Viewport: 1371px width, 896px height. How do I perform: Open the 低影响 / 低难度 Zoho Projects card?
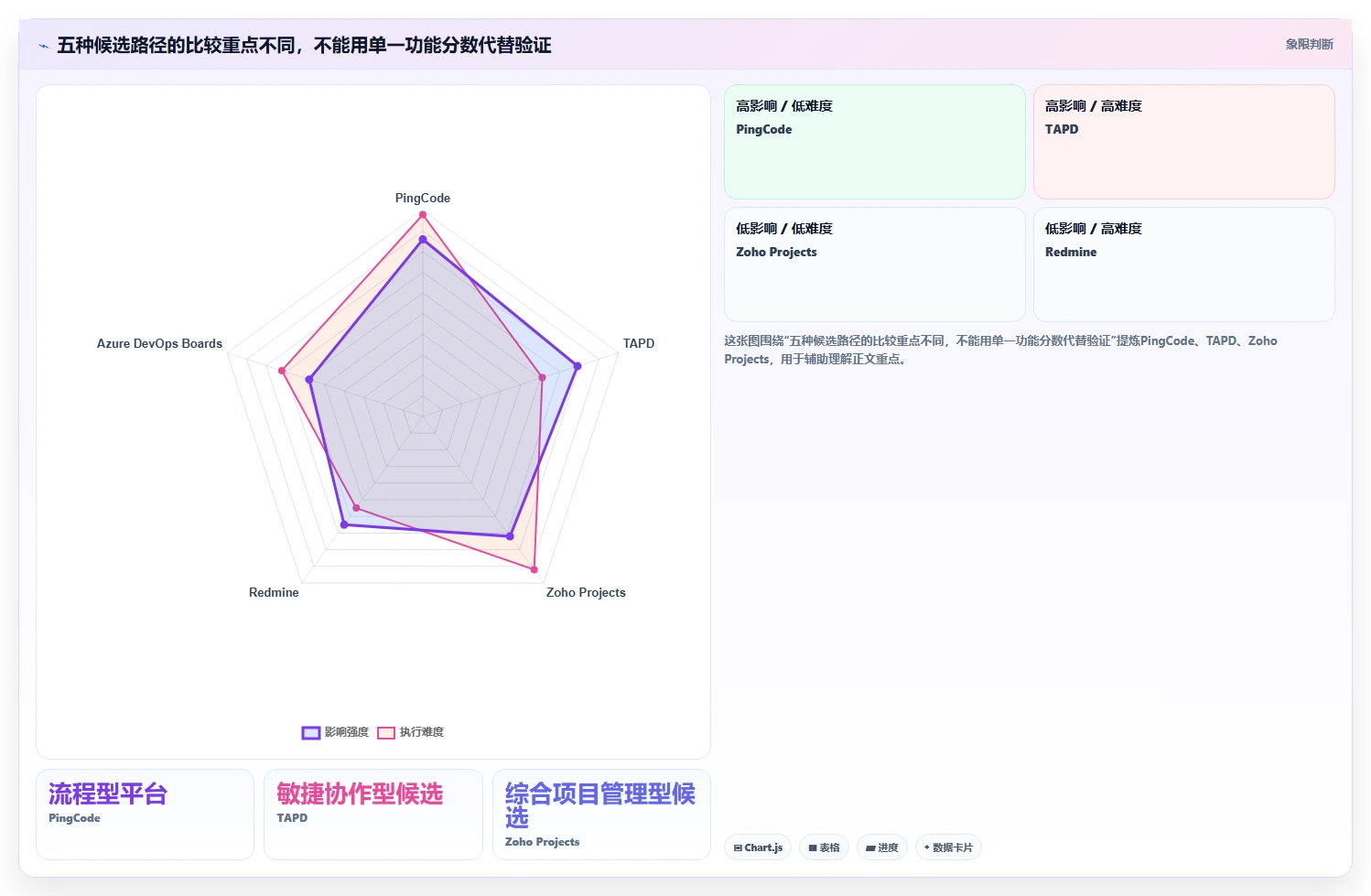(x=875, y=264)
